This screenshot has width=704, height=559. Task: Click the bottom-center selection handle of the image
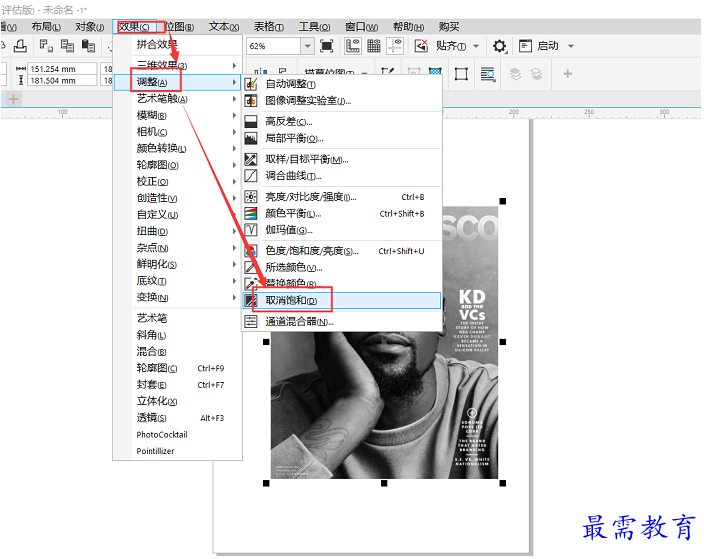384,483
